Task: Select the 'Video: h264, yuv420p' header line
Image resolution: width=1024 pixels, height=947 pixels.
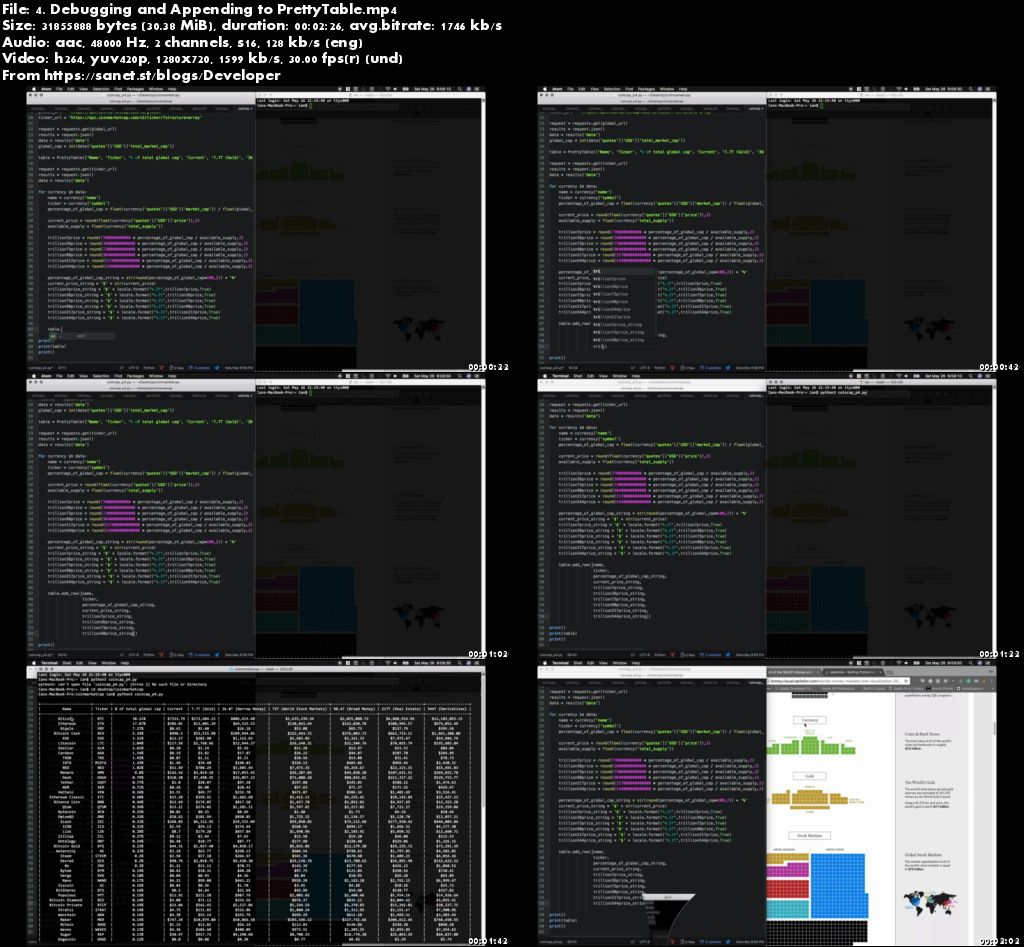Action: click(202, 59)
